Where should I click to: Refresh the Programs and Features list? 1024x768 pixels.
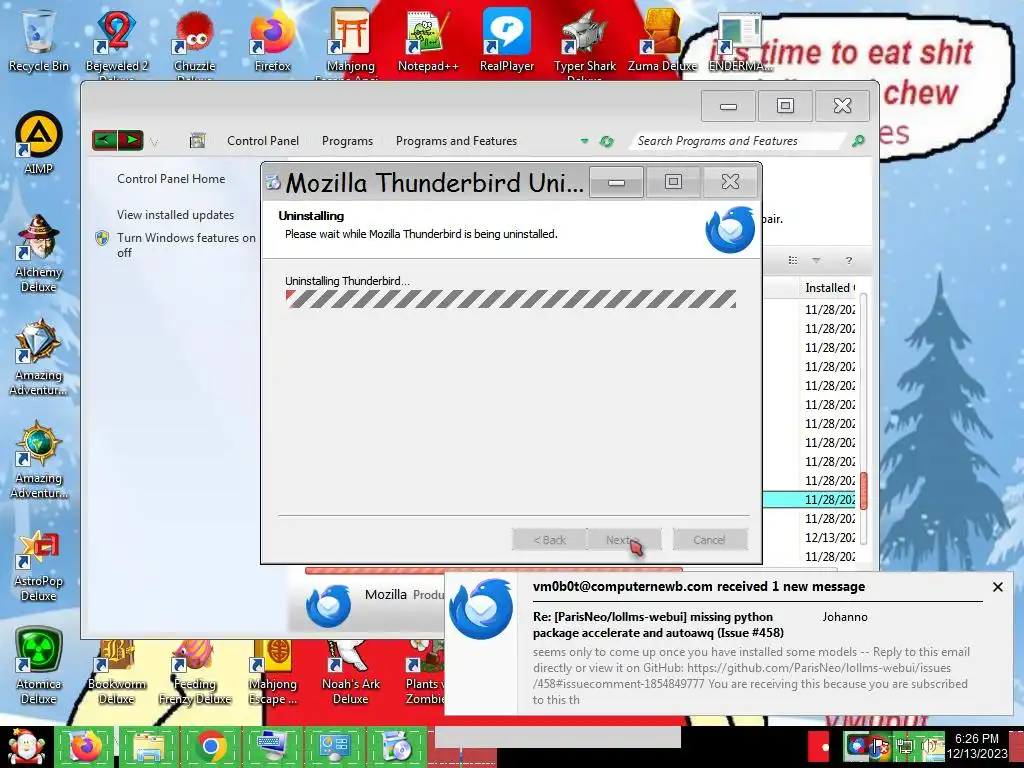pyautogui.click(x=607, y=141)
